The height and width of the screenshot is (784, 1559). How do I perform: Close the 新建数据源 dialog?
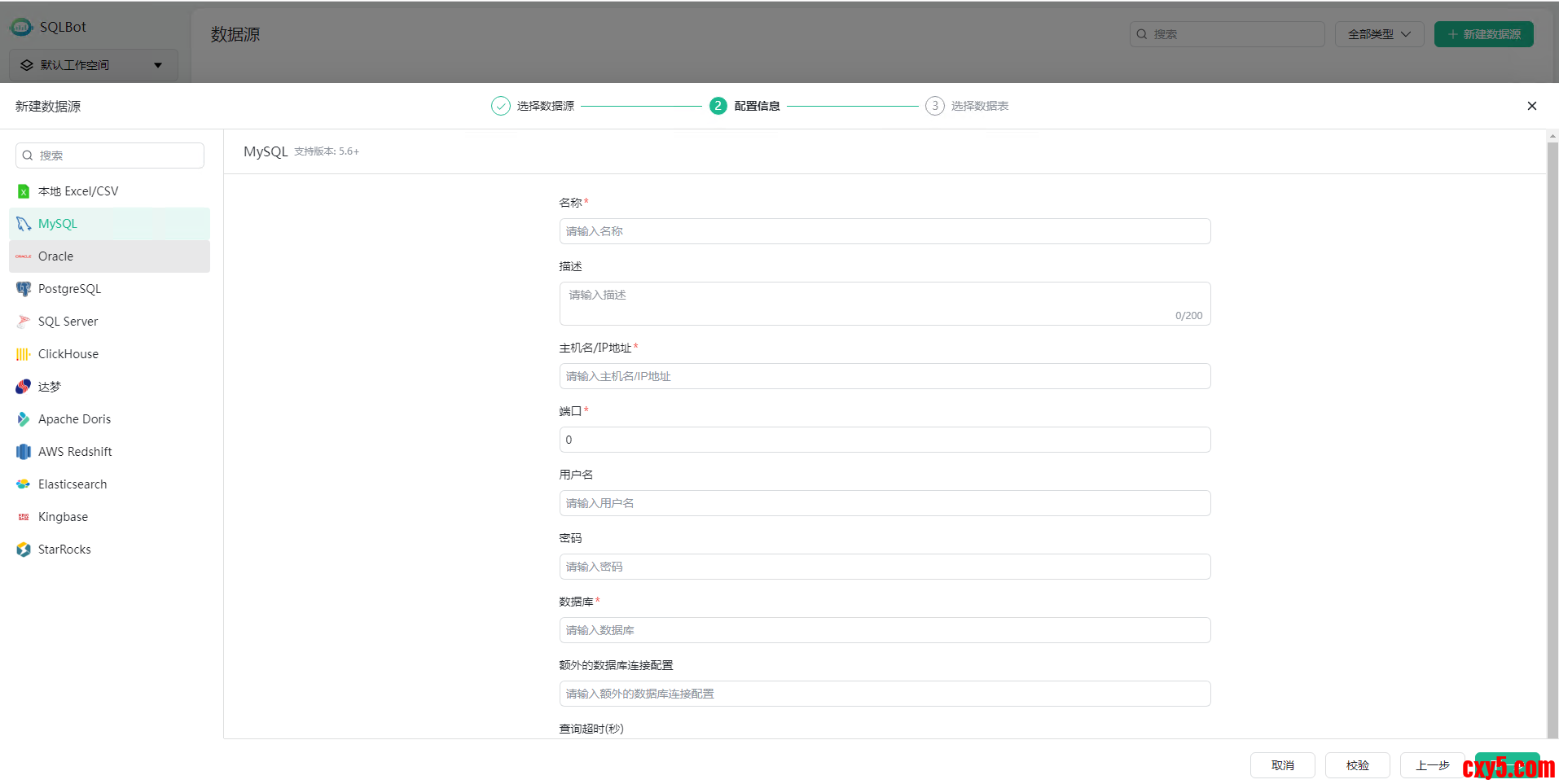click(x=1531, y=106)
